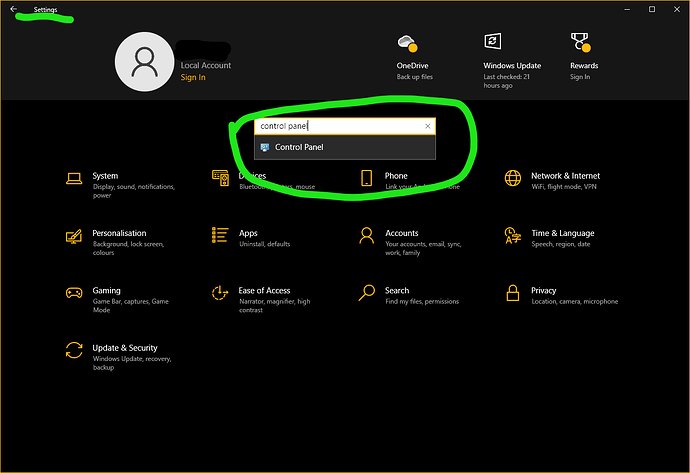Image resolution: width=690 pixels, height=473 pixels.
Task: Open the user profile avatar
Action: 144,62
